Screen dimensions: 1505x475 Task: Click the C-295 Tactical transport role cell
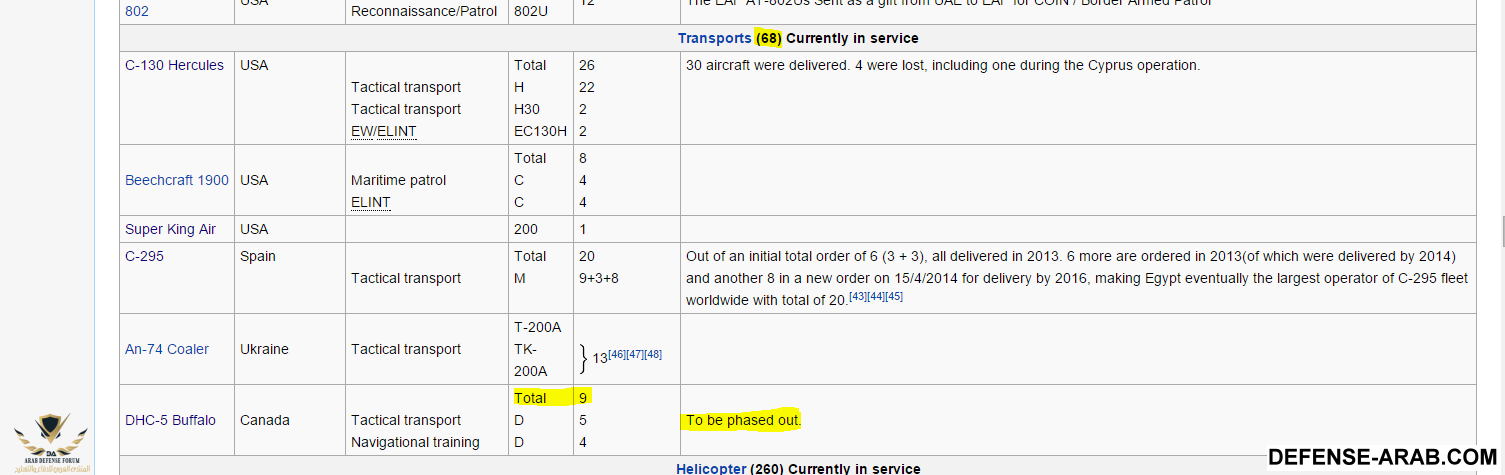(x=406, y=278)
